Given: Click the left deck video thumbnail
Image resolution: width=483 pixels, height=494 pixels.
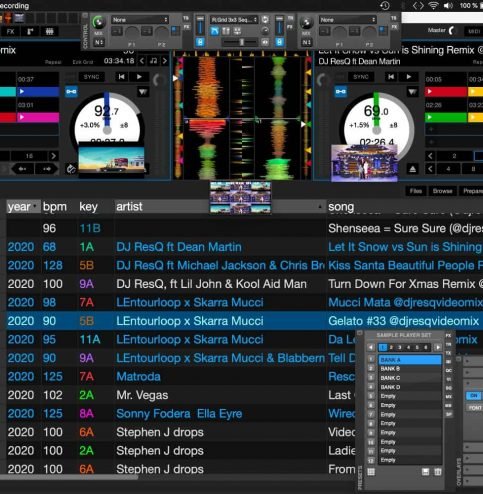Looking at the screenshot, I should [x=111, y=160].
